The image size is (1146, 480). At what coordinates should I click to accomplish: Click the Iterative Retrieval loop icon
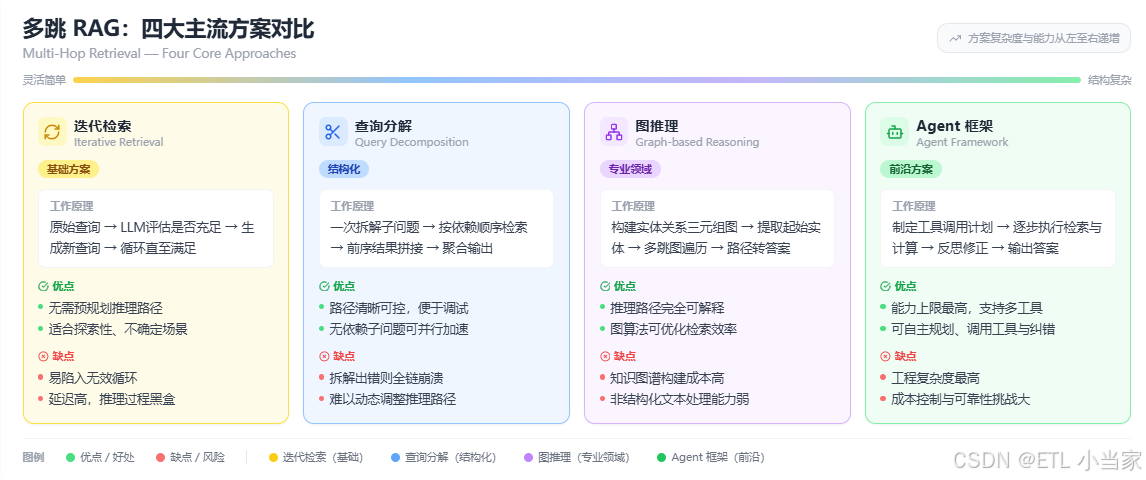point(53,132)
